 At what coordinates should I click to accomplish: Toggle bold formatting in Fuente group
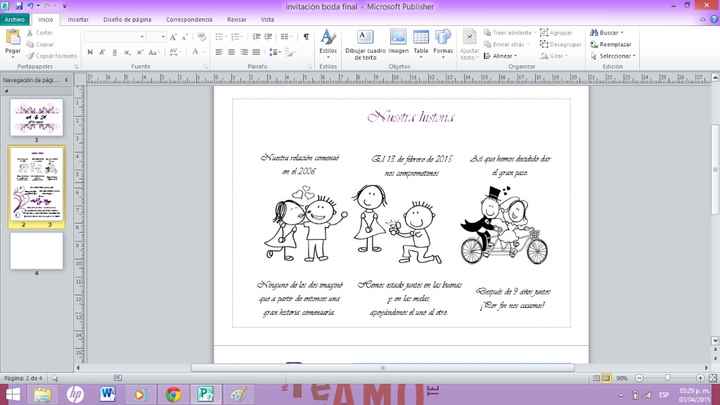90,52
